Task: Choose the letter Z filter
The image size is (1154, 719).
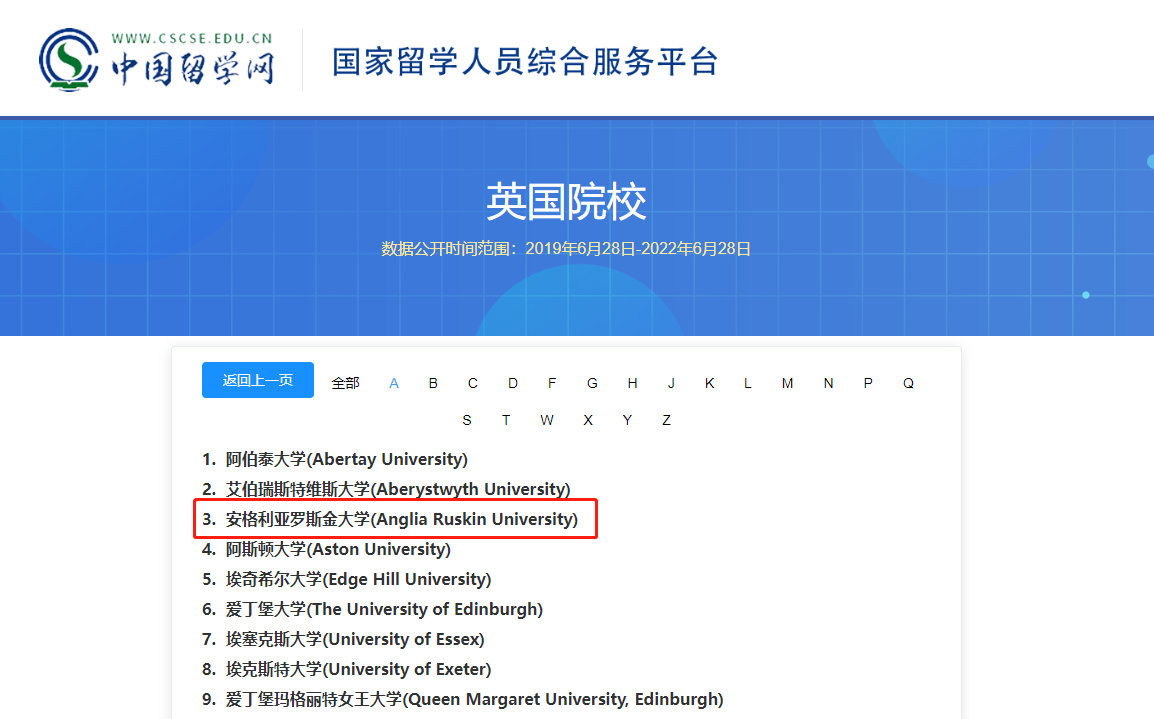Action: [x=666, y=420]
